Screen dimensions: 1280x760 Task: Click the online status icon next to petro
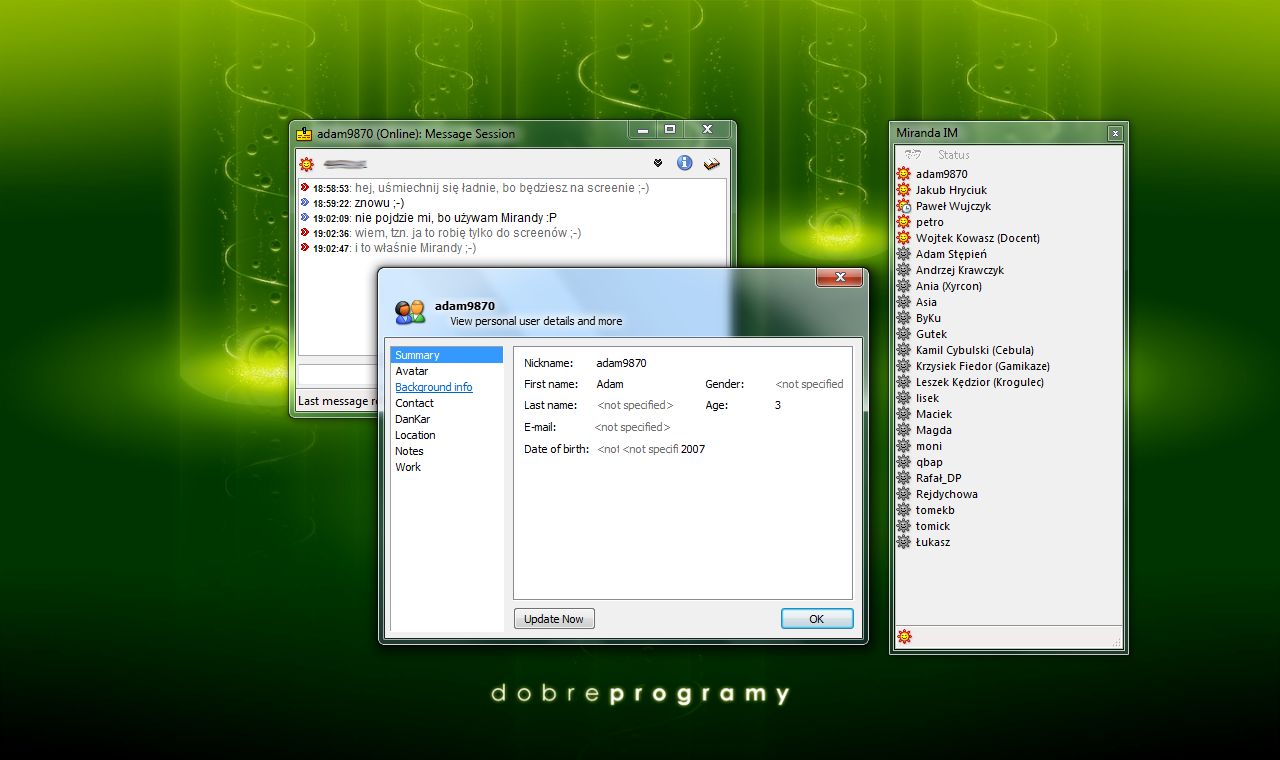tap(904, 222)
